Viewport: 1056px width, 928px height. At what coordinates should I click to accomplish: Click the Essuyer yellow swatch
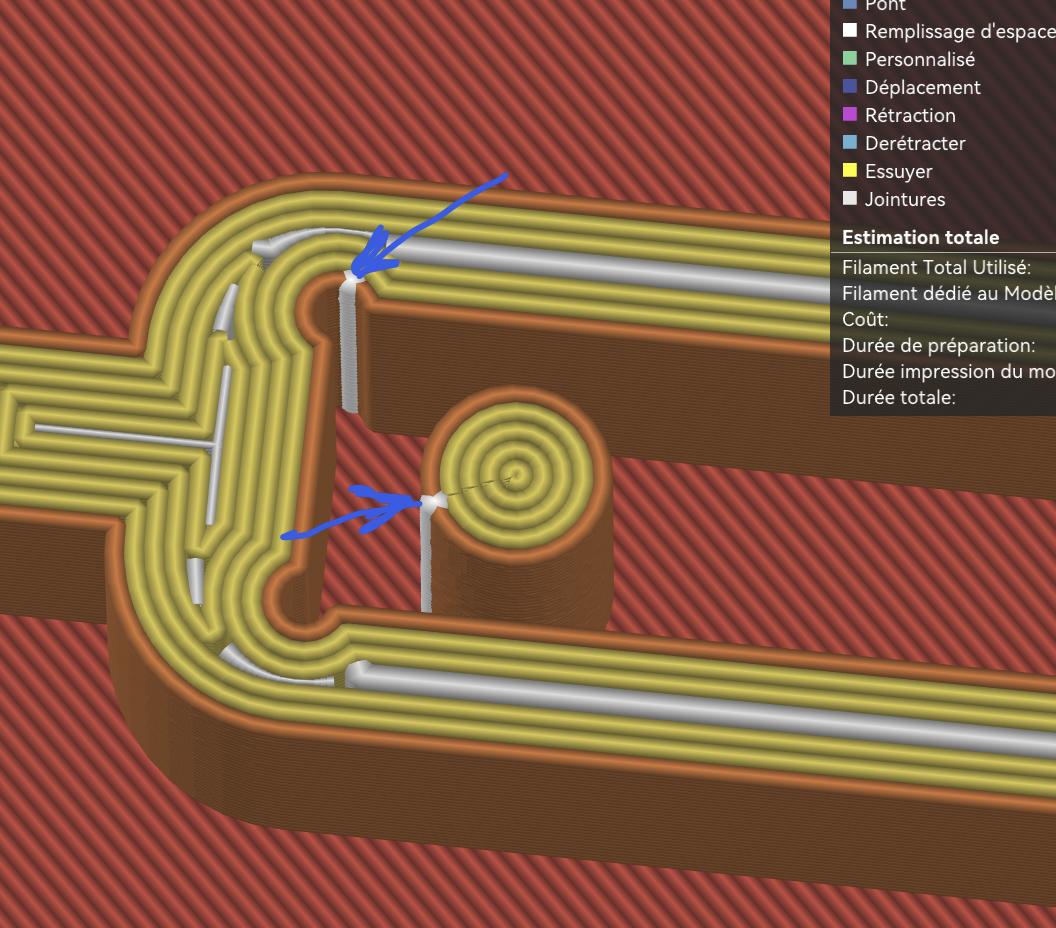click(x=850, y=170)
